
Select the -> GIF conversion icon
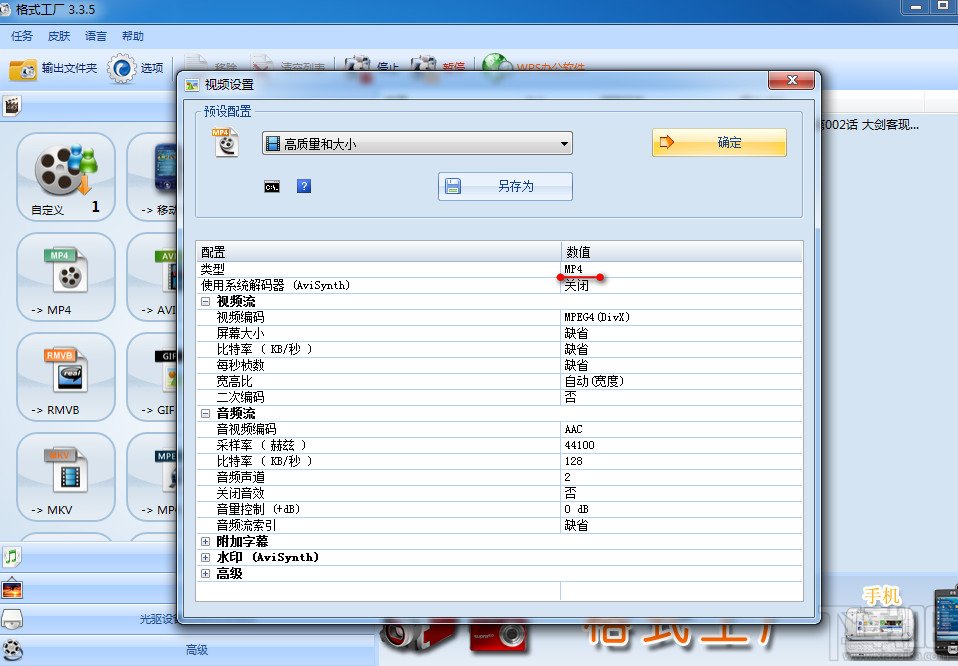pos(166,370)
